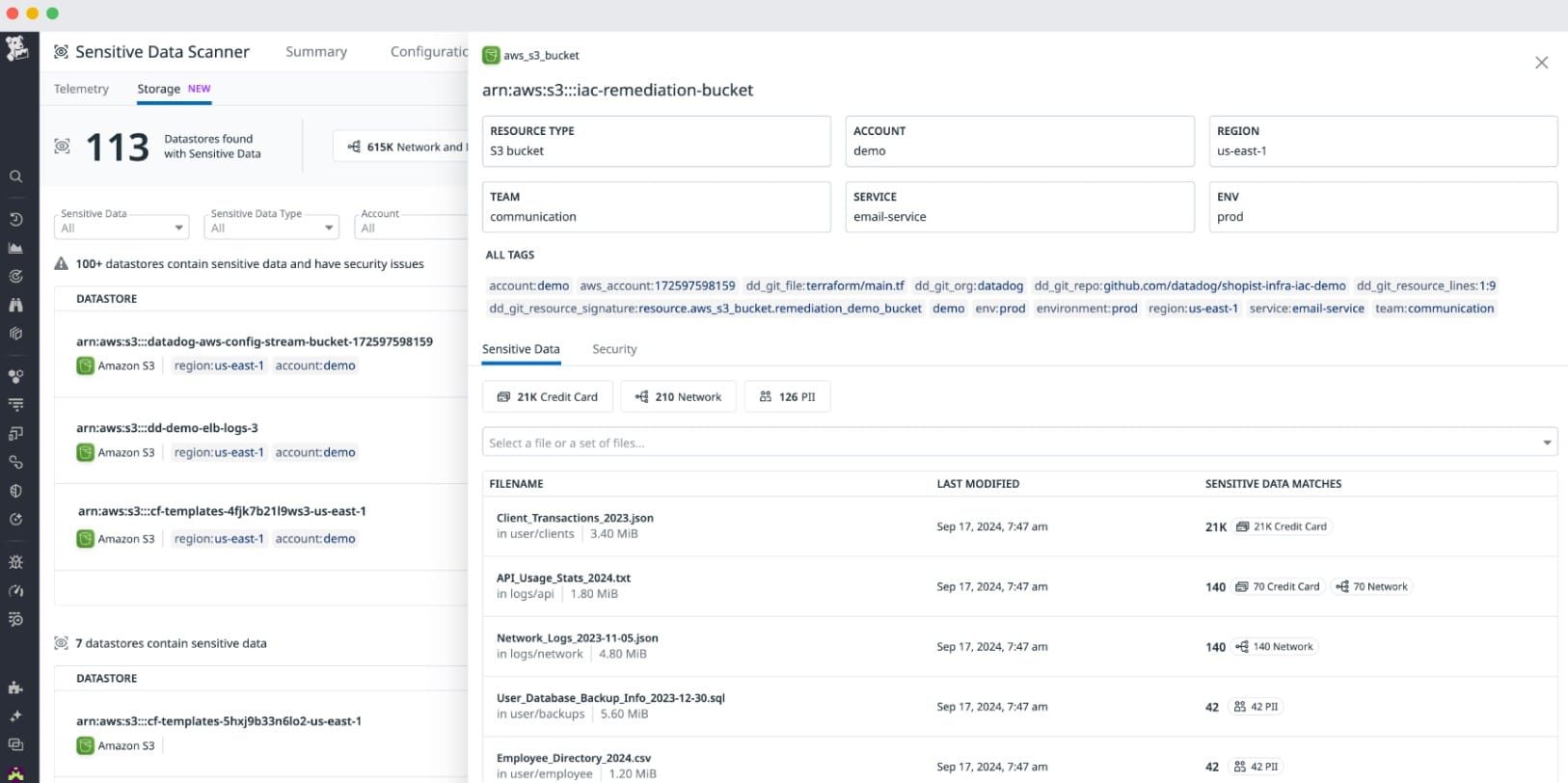Click the Select a file or set of files field
The height and width of the screenshot is (783, 1568).
coord(1019,443)
